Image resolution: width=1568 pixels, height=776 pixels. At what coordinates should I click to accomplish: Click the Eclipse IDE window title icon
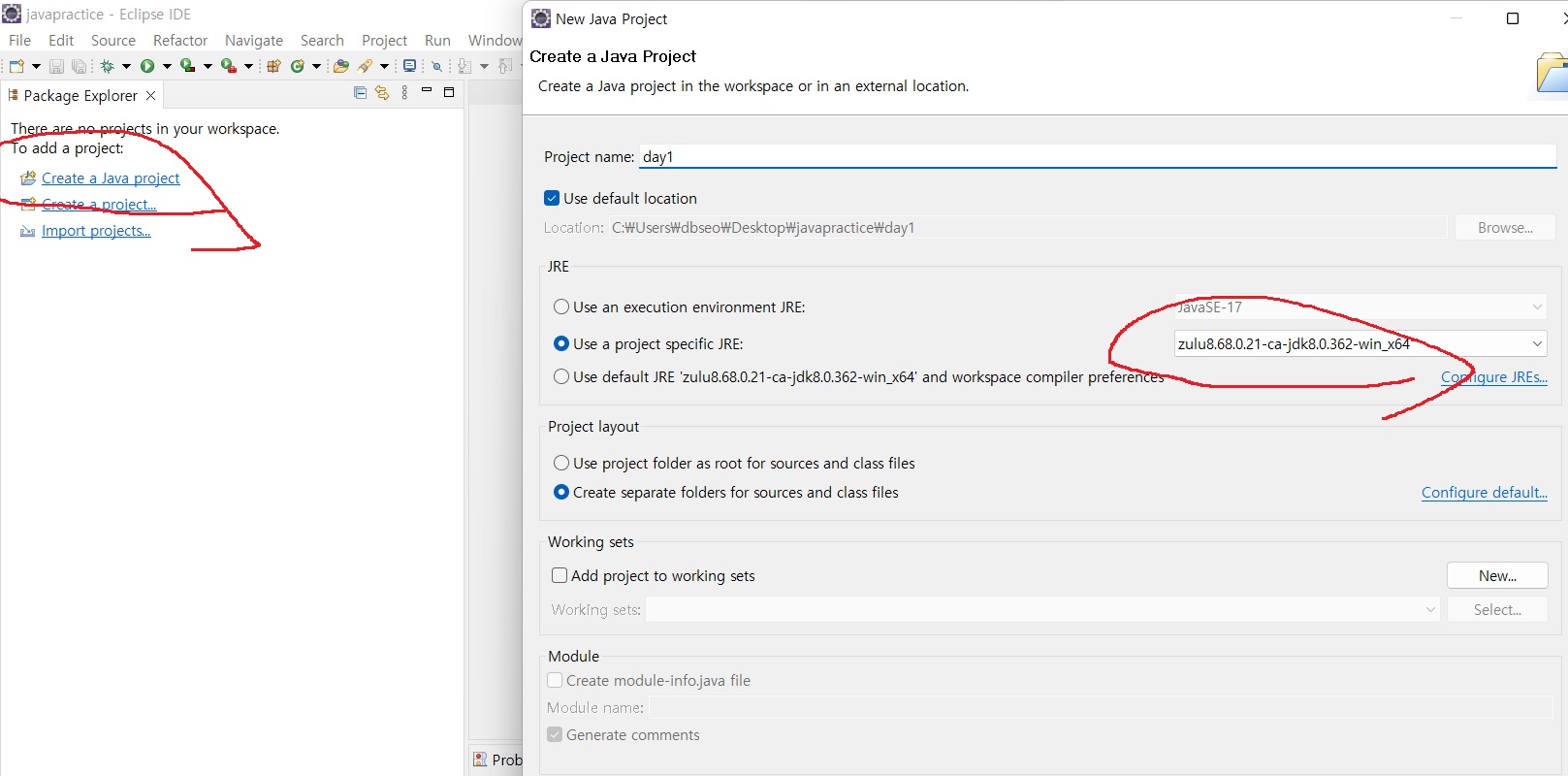point(12,14)
